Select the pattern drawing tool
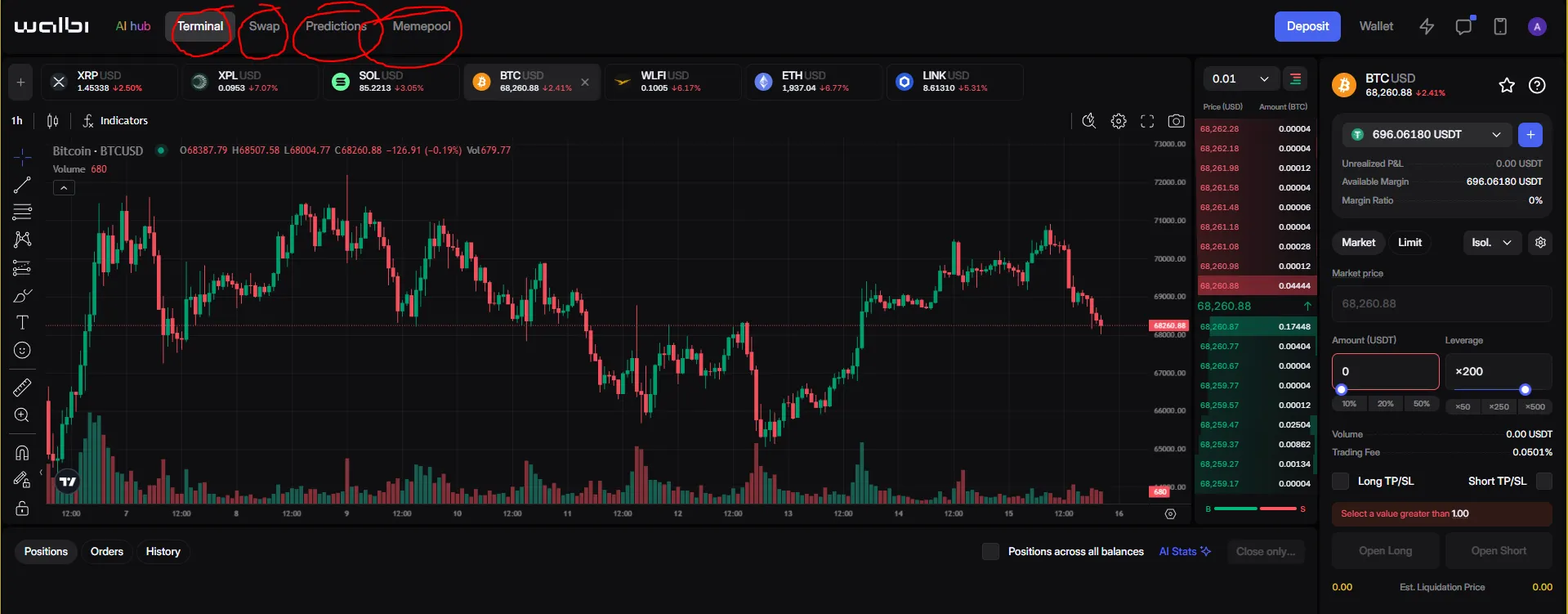The width and height of the screenshot is (1568, 614). pyautogui.click(x=22, y=240)
